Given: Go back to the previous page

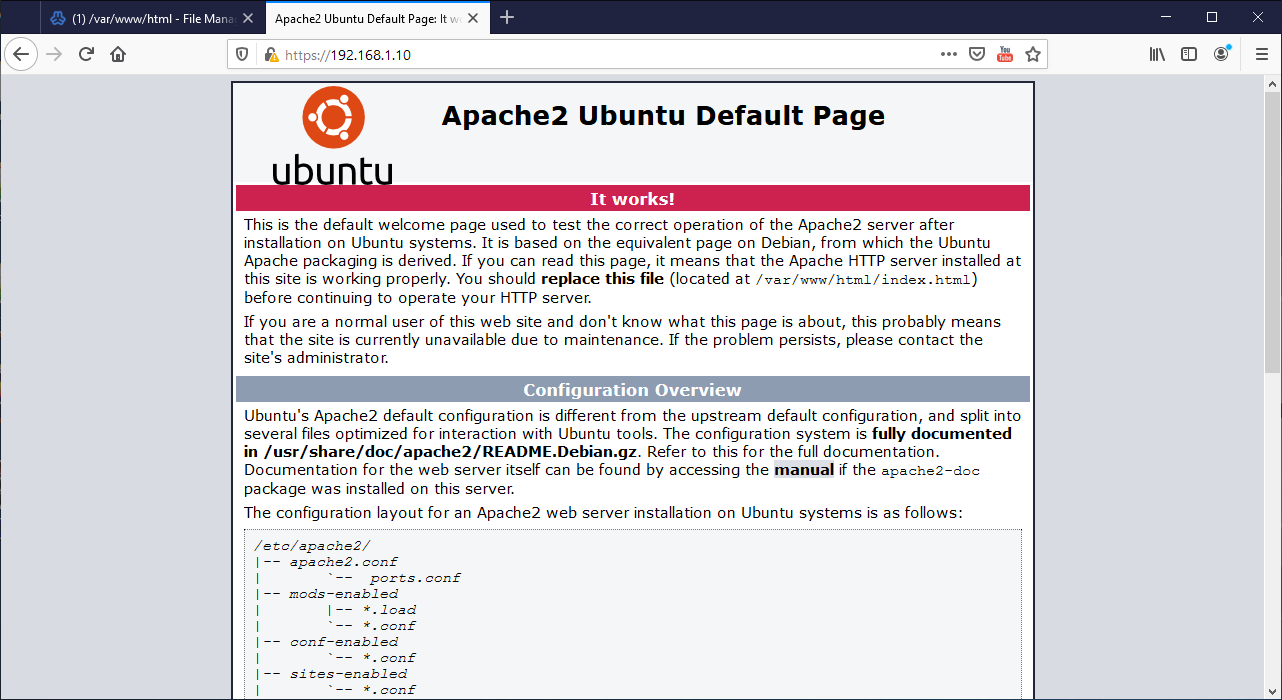Looking at the screenshot, I should pos(21,54).
